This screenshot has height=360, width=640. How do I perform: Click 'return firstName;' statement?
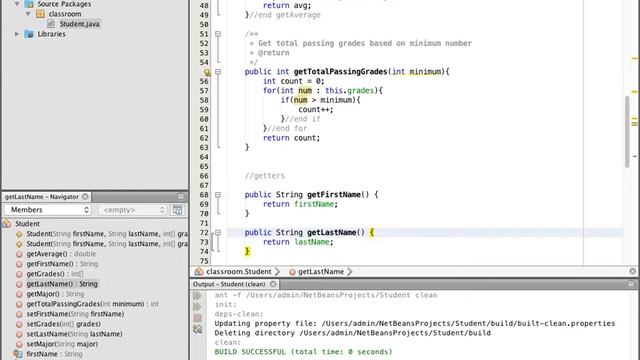click(x=300, y=204)
